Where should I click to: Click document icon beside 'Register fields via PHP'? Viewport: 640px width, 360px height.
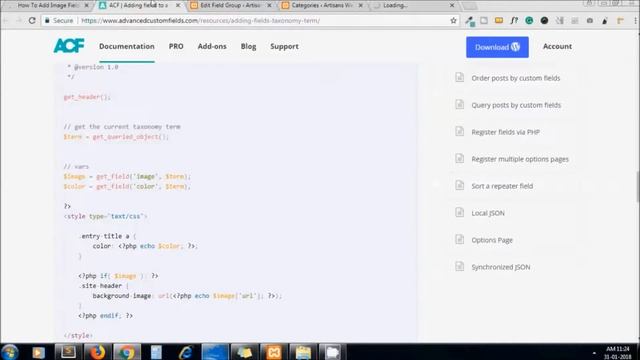coord(460,131)
